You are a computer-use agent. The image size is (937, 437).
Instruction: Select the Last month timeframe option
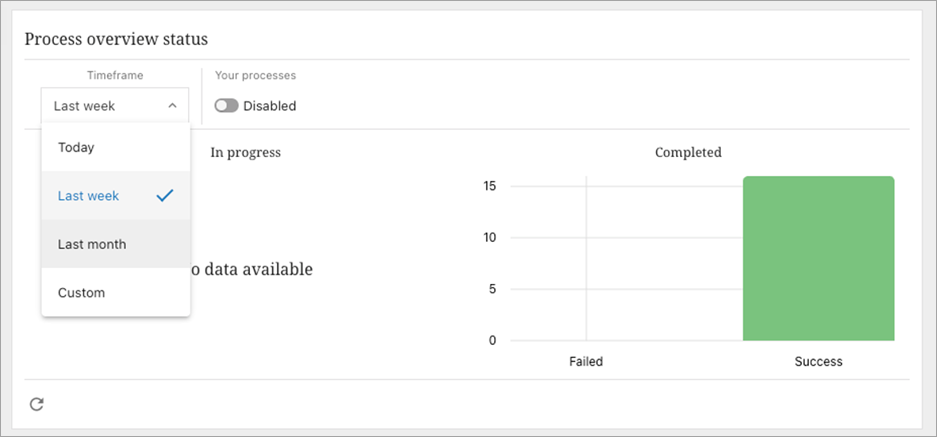click(92, 244)
